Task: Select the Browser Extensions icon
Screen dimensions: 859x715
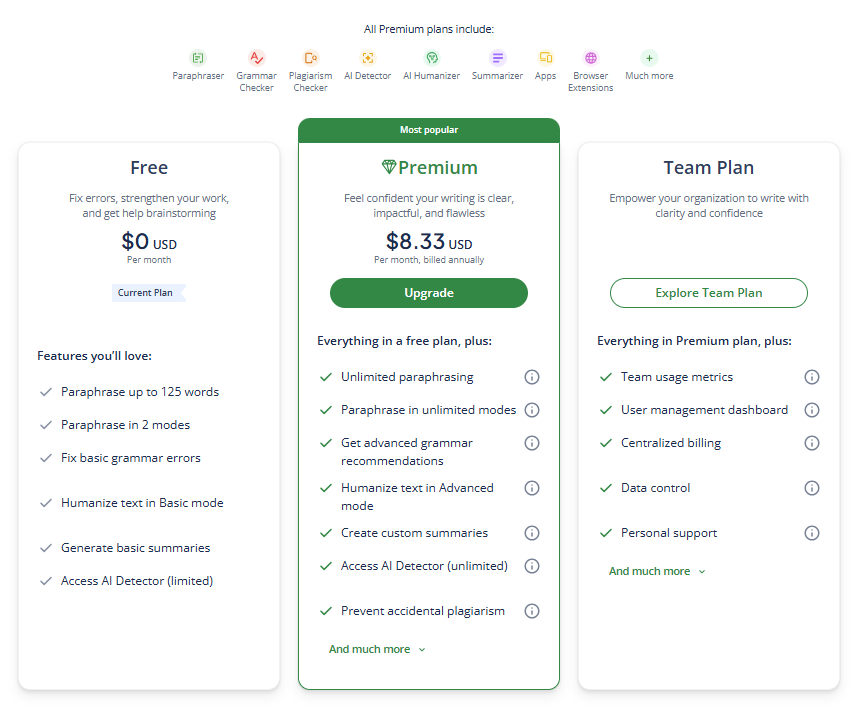Action: pos(591,58)
